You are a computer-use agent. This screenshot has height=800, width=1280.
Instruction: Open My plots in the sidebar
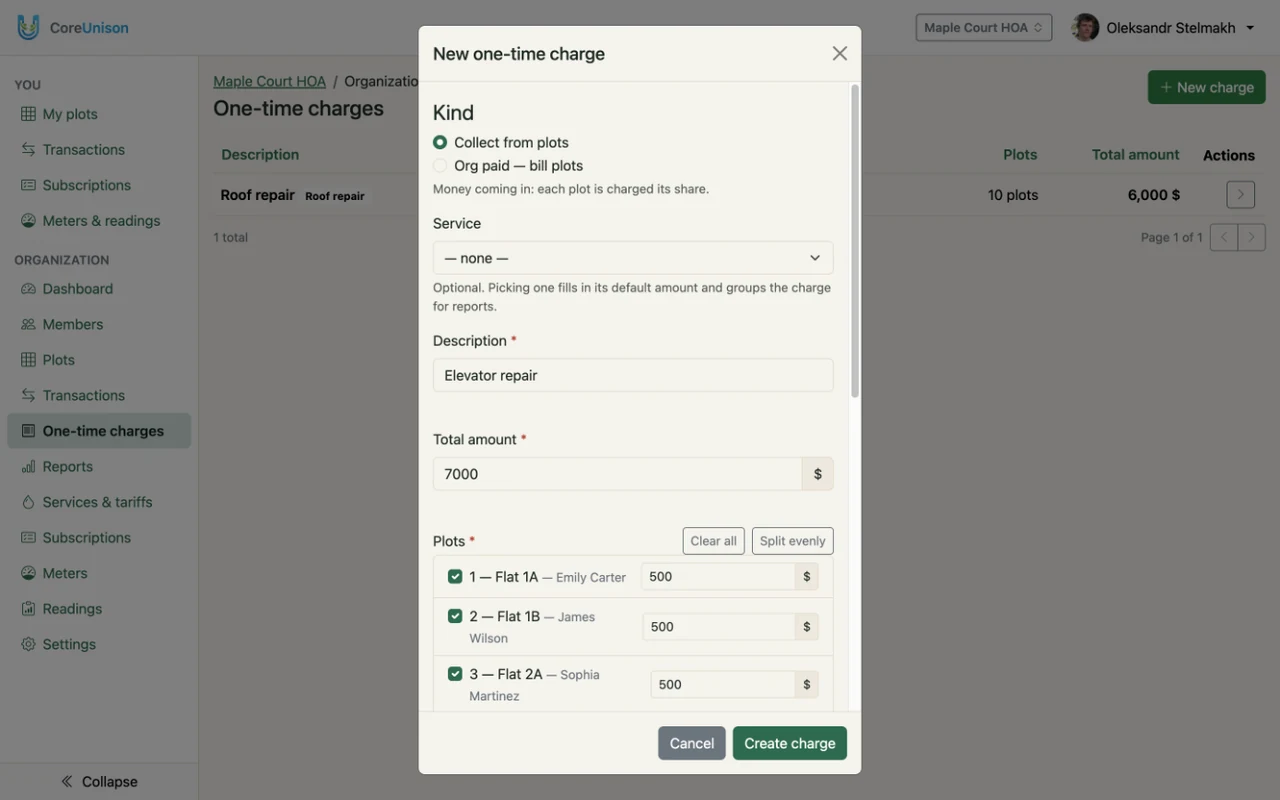pos(99,114)
